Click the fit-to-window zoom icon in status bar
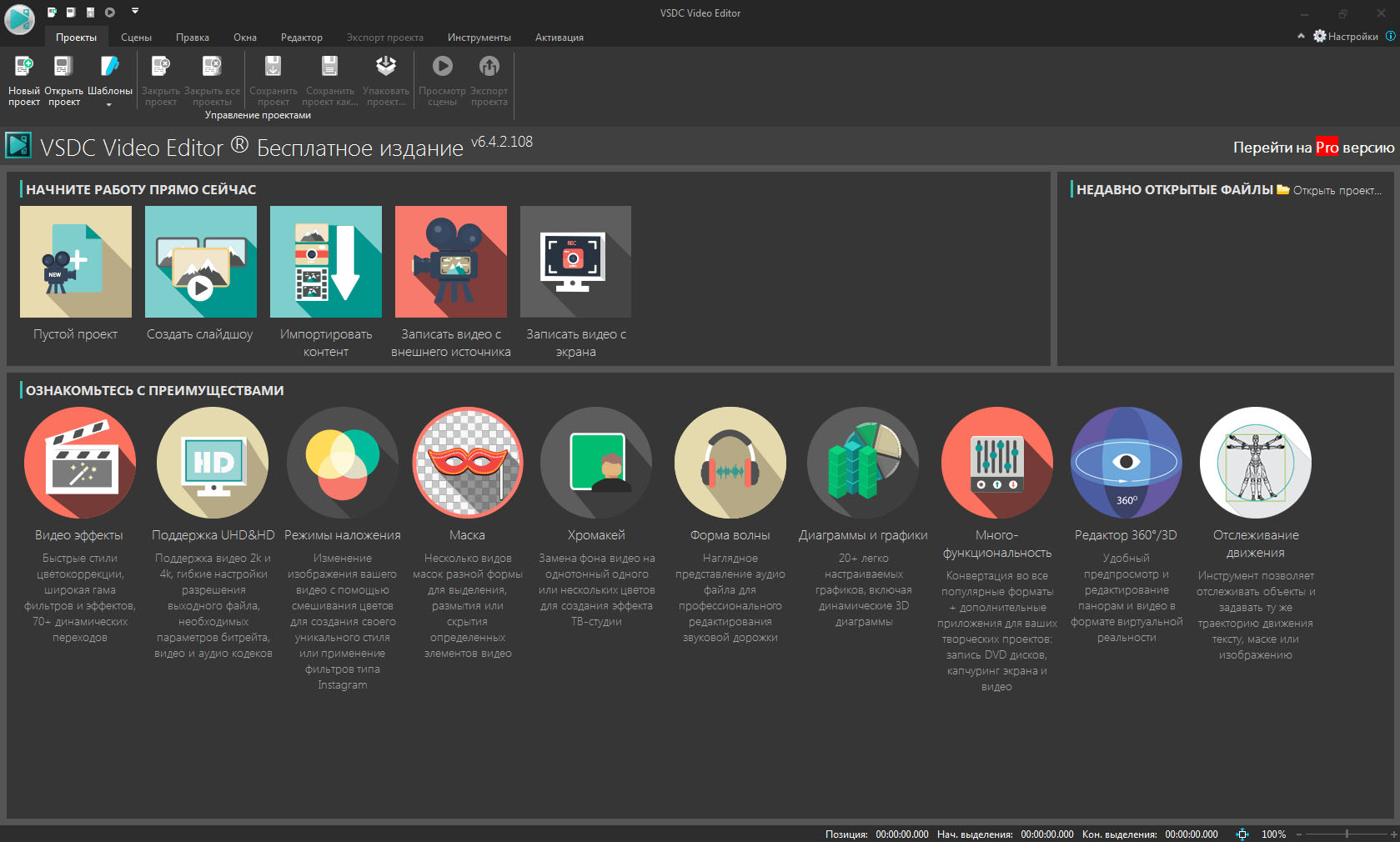The height and width of the screenshot is (842, 1400). pyautogui.click(x=1242, y=834)
